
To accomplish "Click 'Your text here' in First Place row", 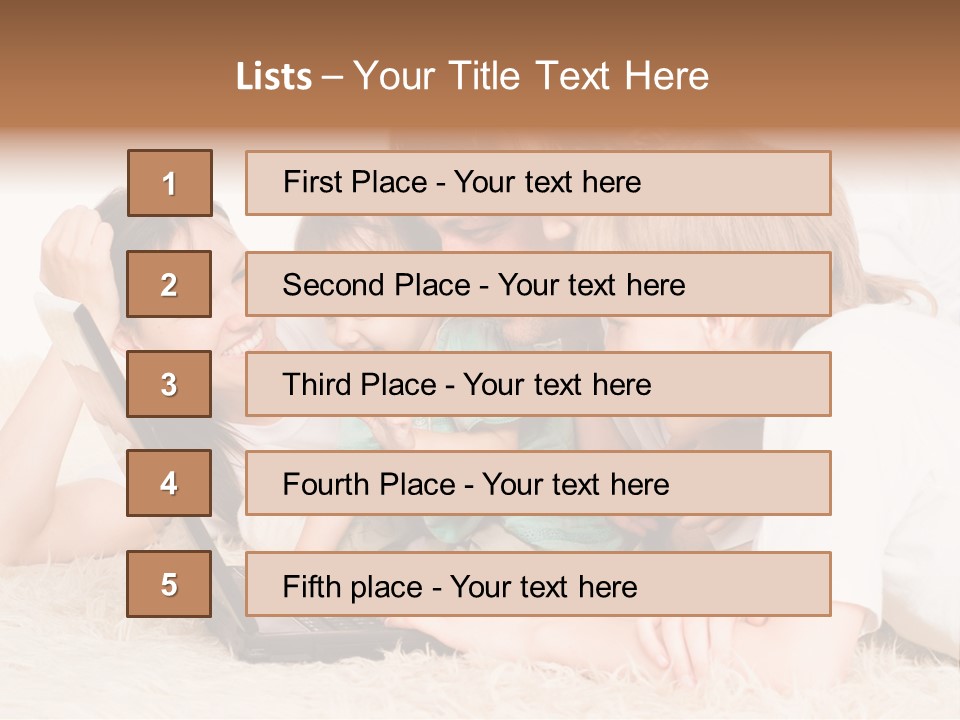I will point(547,183).
